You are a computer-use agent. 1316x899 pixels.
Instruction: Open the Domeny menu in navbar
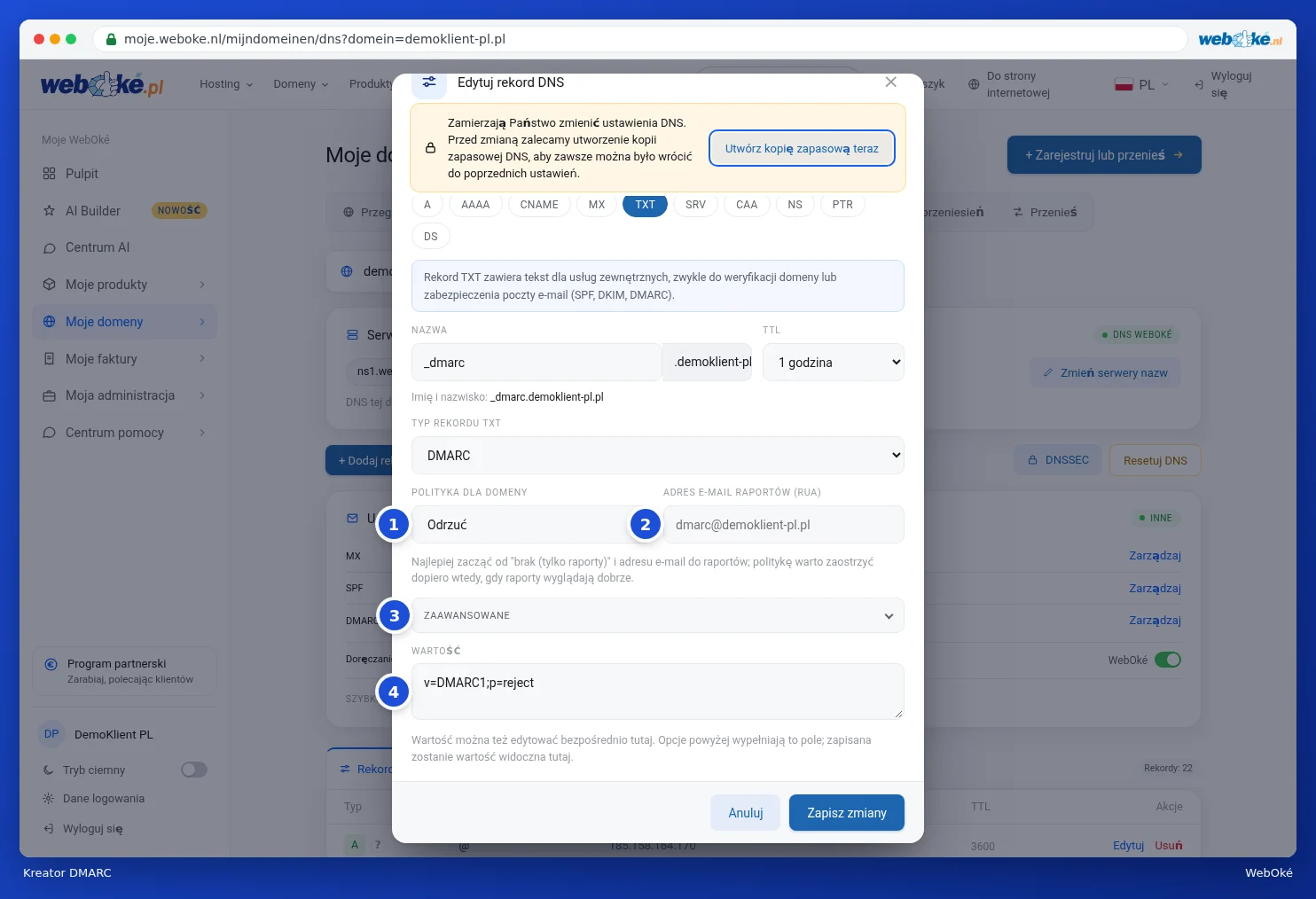point(301,84)
